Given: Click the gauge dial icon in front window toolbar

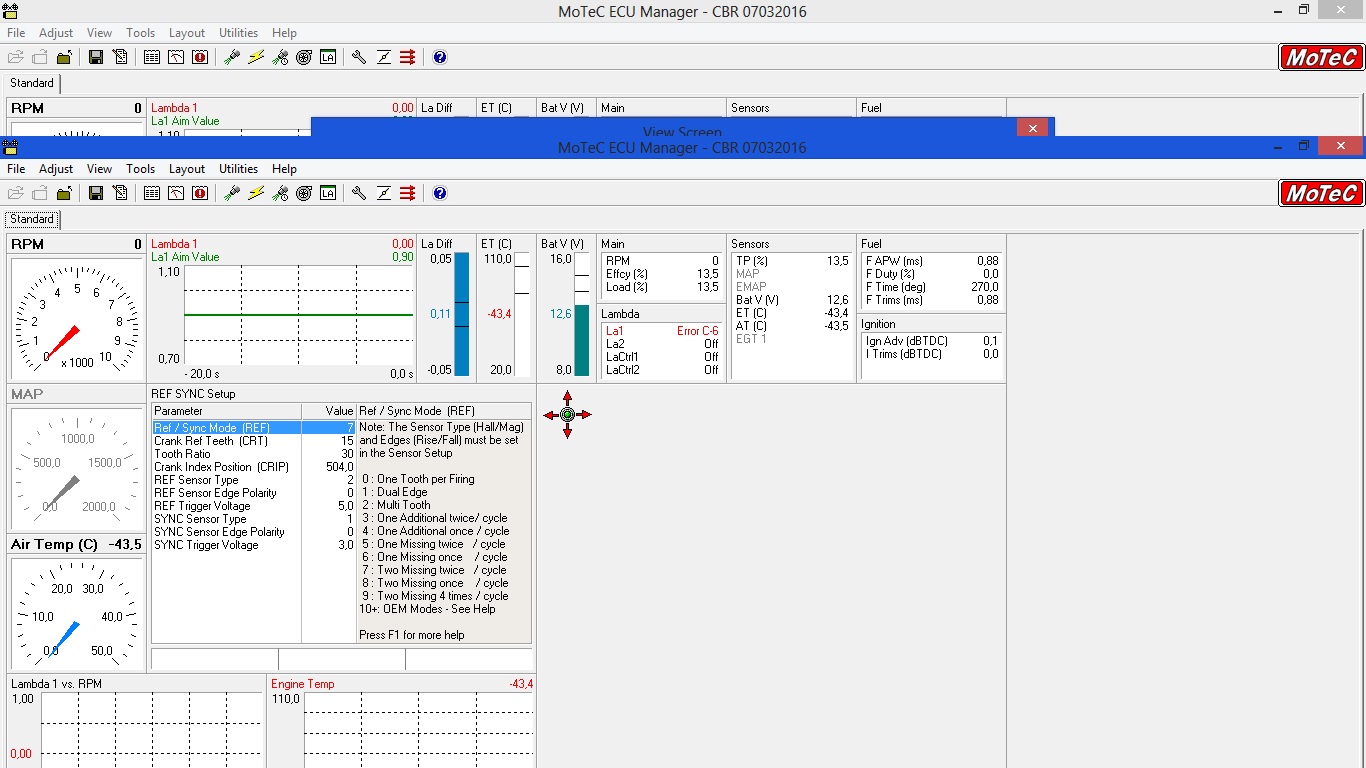Looking at the screenshot, I should (x=176, y=193).
